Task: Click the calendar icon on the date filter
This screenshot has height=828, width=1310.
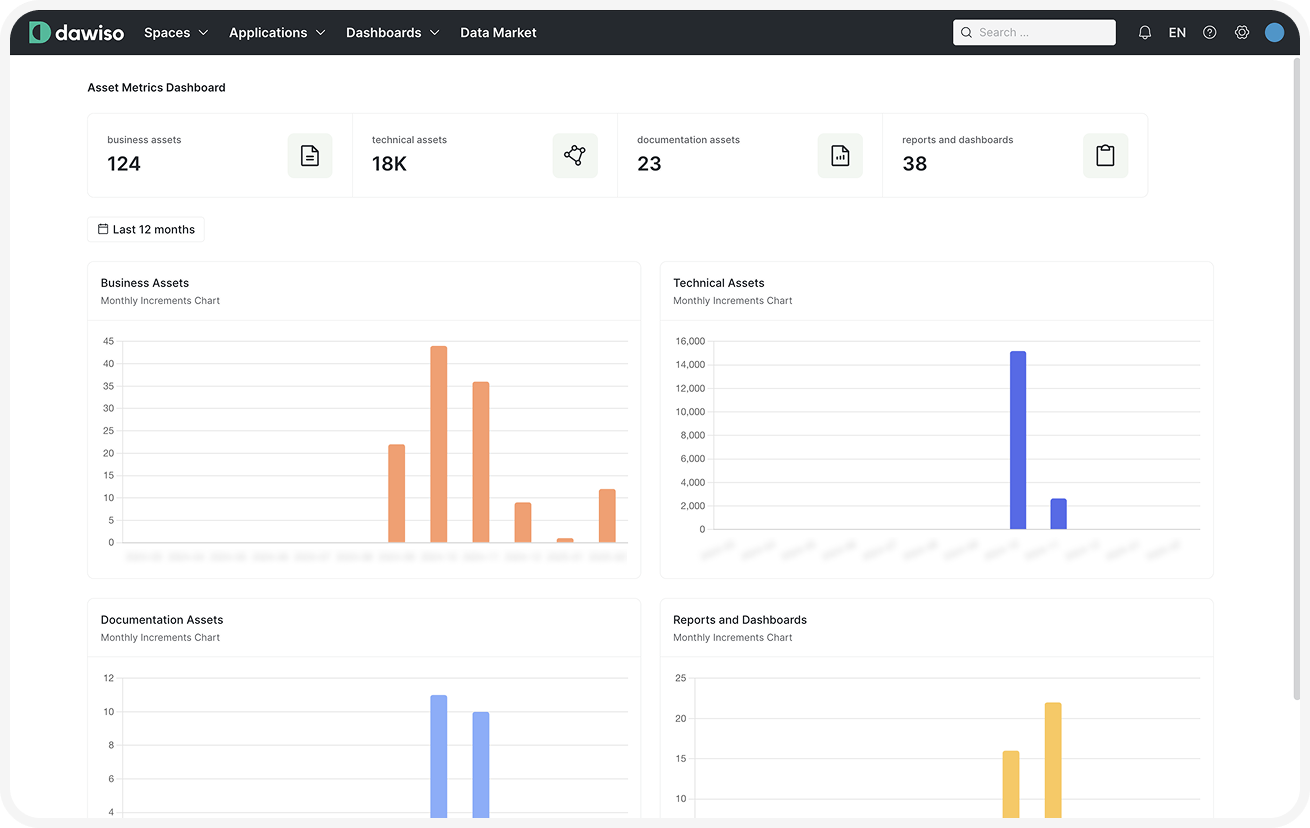Action: click(x=103, y=229)
